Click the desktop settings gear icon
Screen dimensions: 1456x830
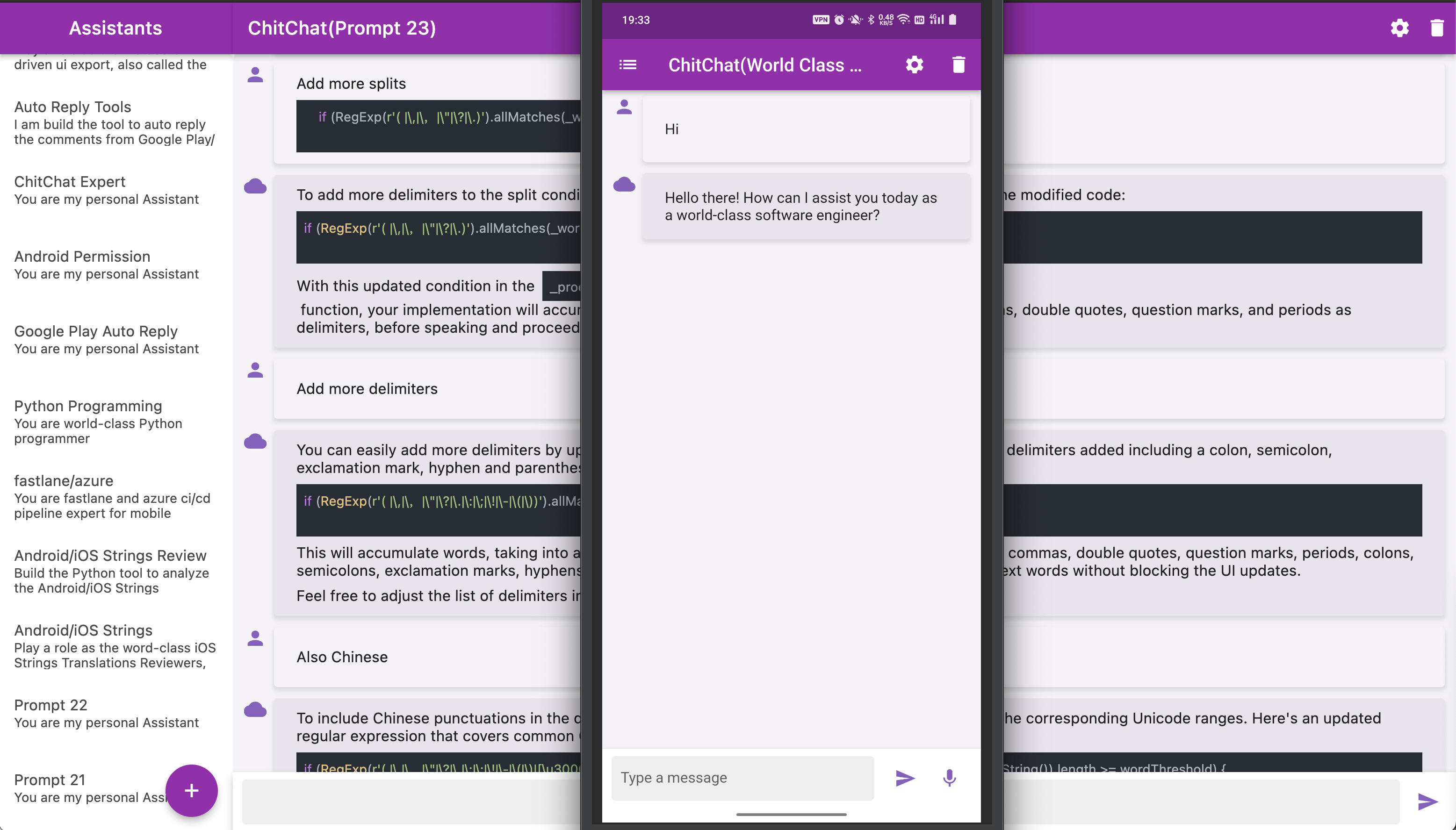[x=1399, y=28]
